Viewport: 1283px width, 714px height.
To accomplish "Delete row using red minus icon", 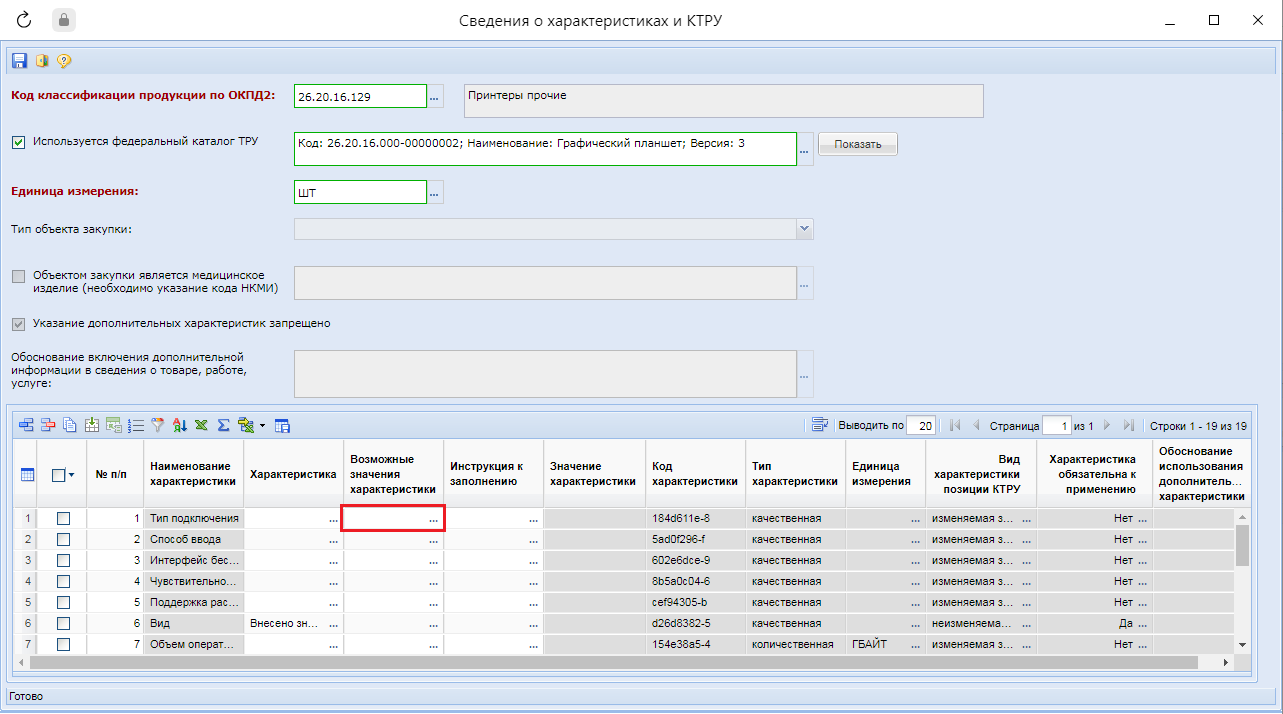I will (48, 425).
